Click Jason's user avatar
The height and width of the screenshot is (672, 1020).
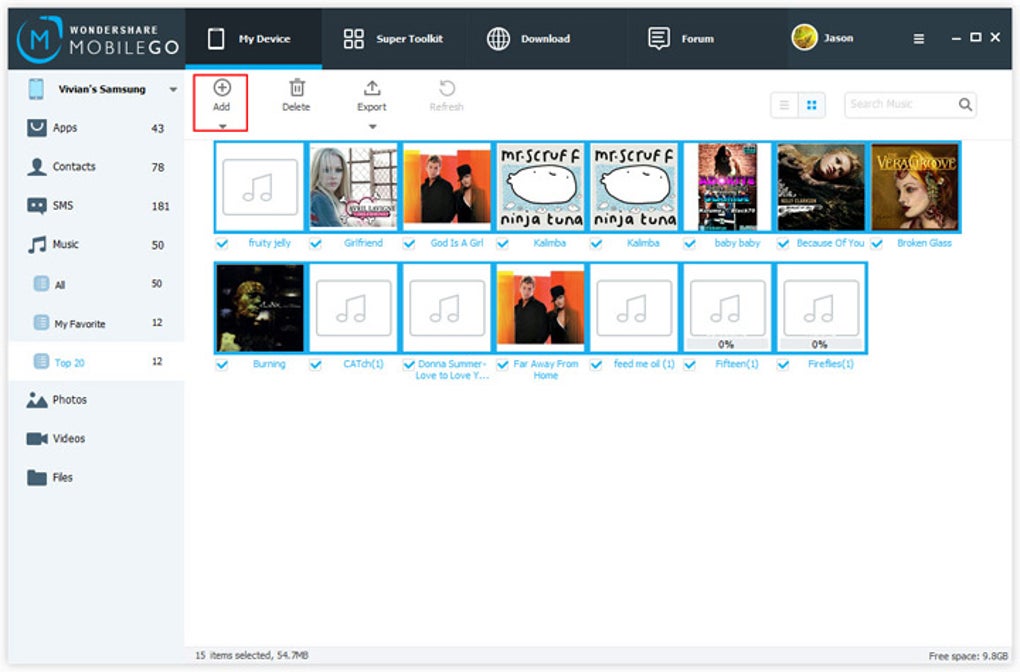[x=804, y=38]
